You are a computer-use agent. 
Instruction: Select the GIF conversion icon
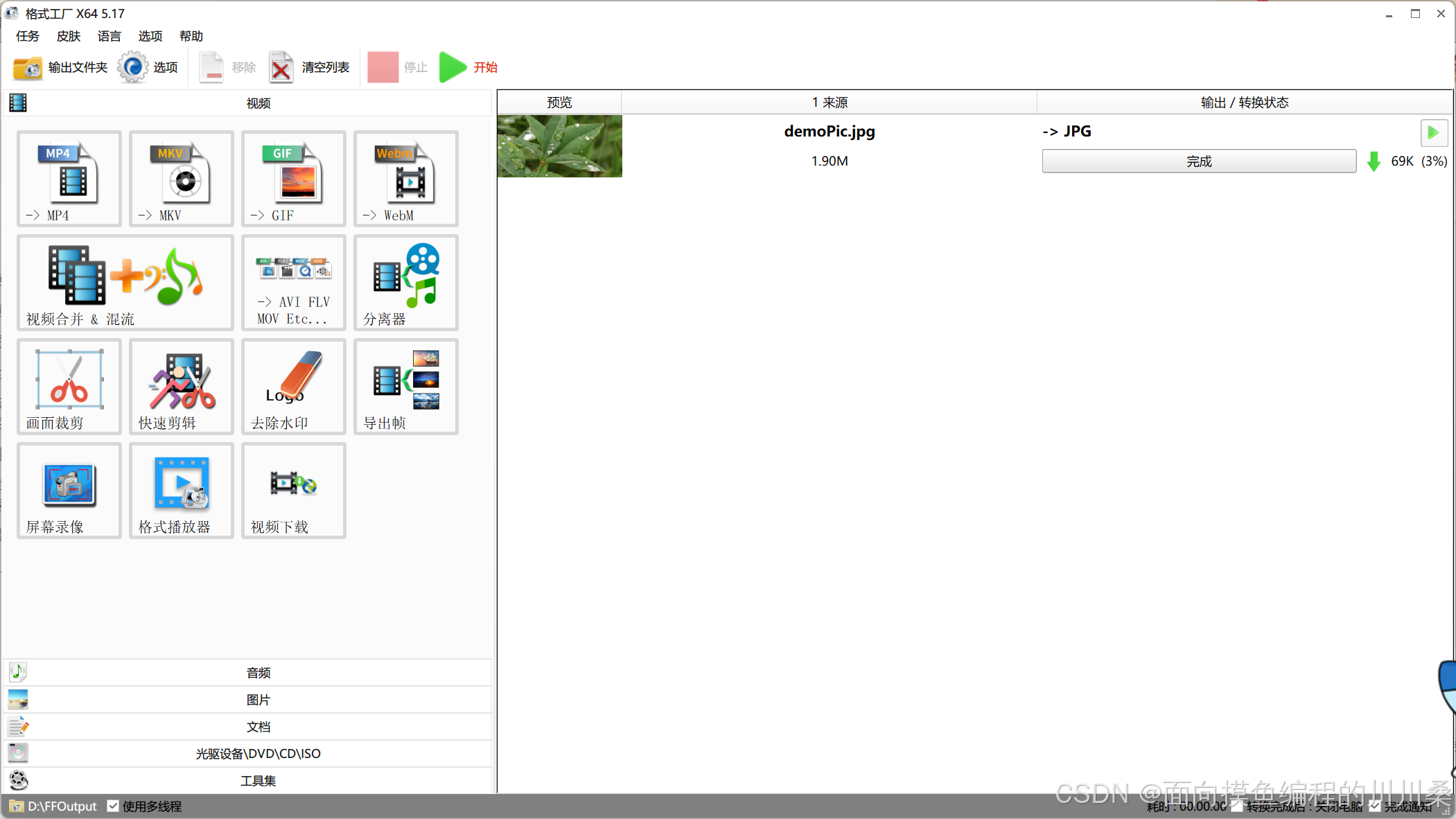tap(293, 178)
